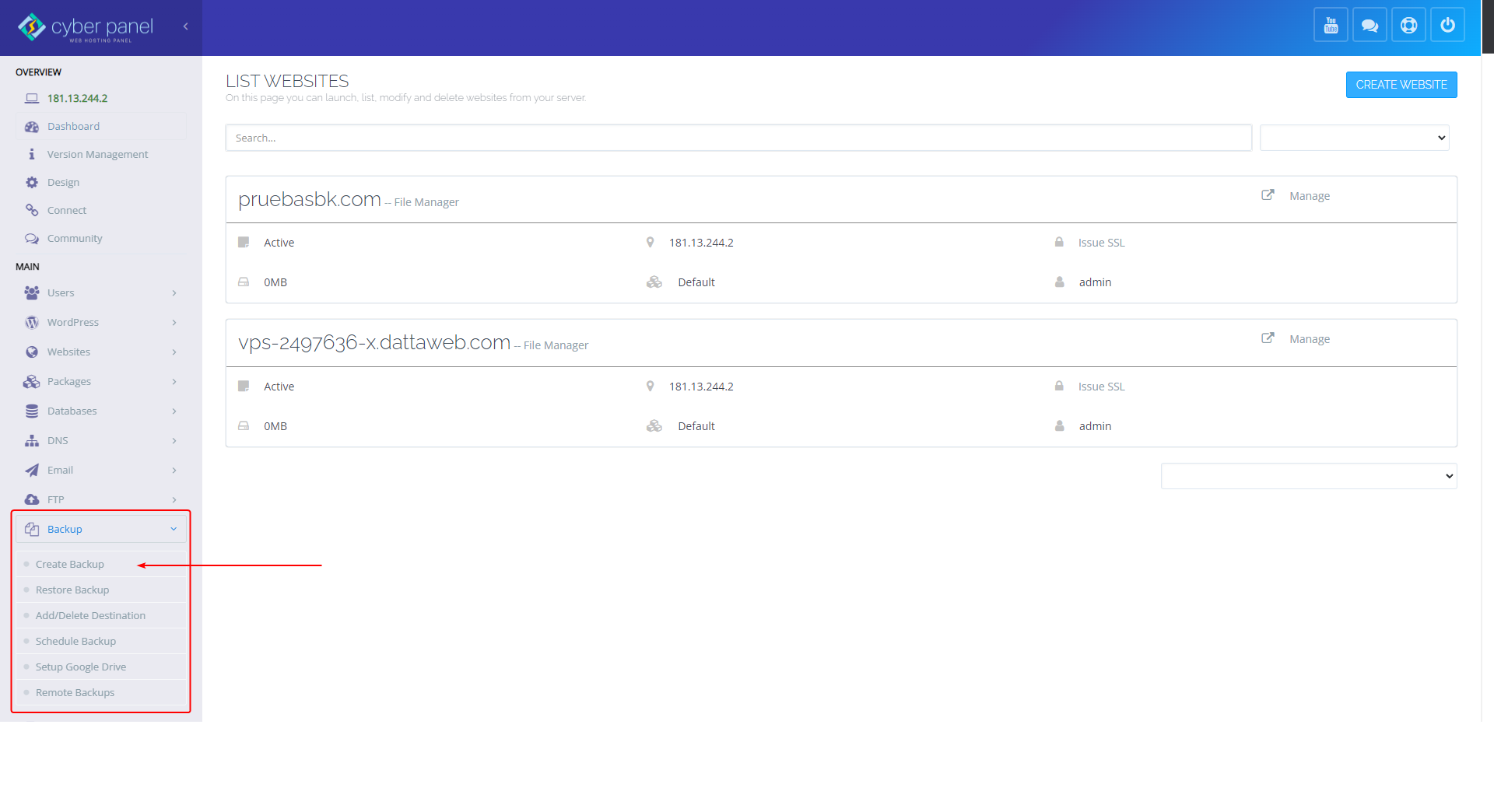Click the lock icon for vps-2497636-x.dattaweb.com SSL
1494x812 pixels.
pos(1059,386)
